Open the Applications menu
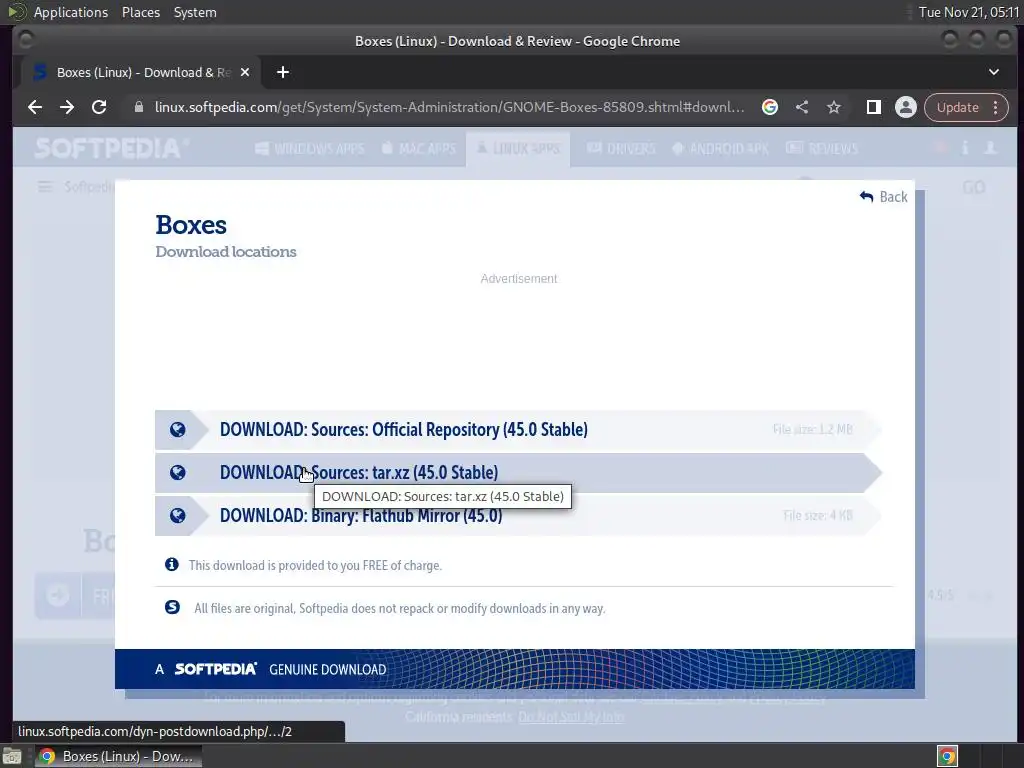 (x=71, y=12)
